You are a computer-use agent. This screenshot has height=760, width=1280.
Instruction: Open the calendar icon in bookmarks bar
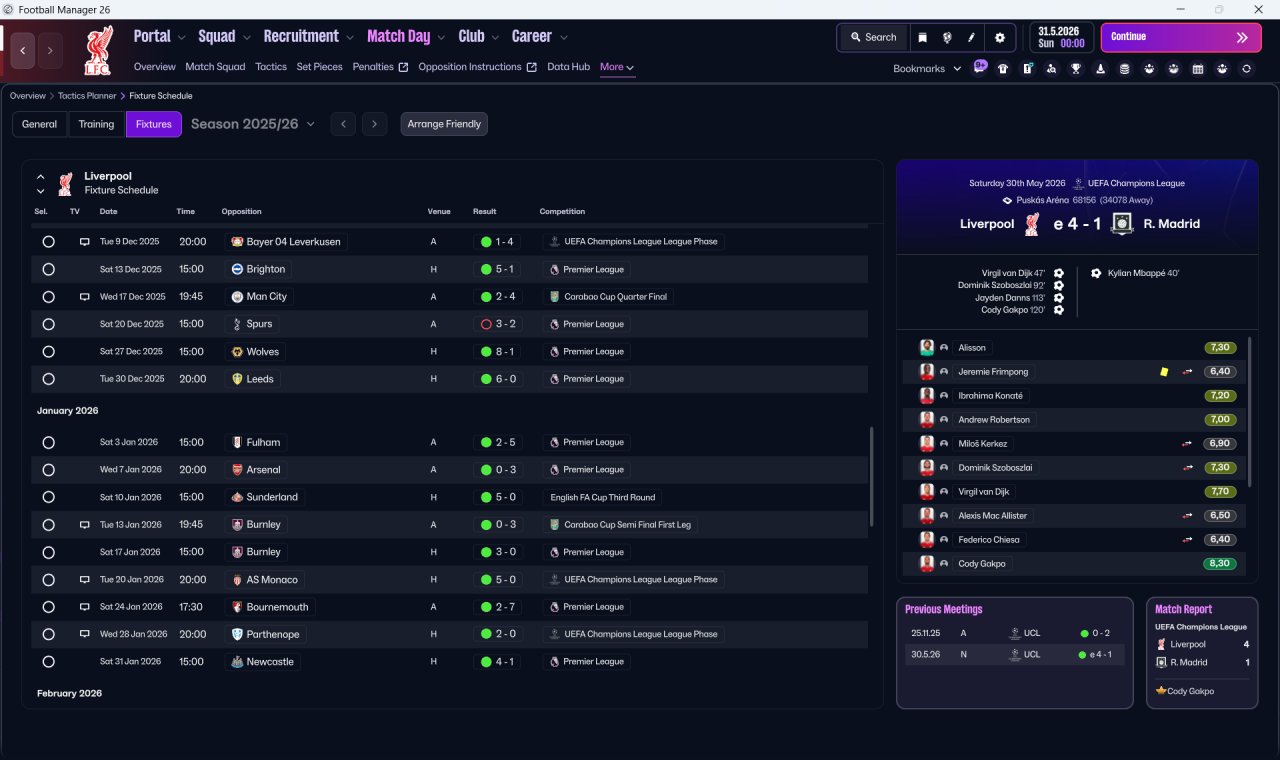tap(1198, 69)
